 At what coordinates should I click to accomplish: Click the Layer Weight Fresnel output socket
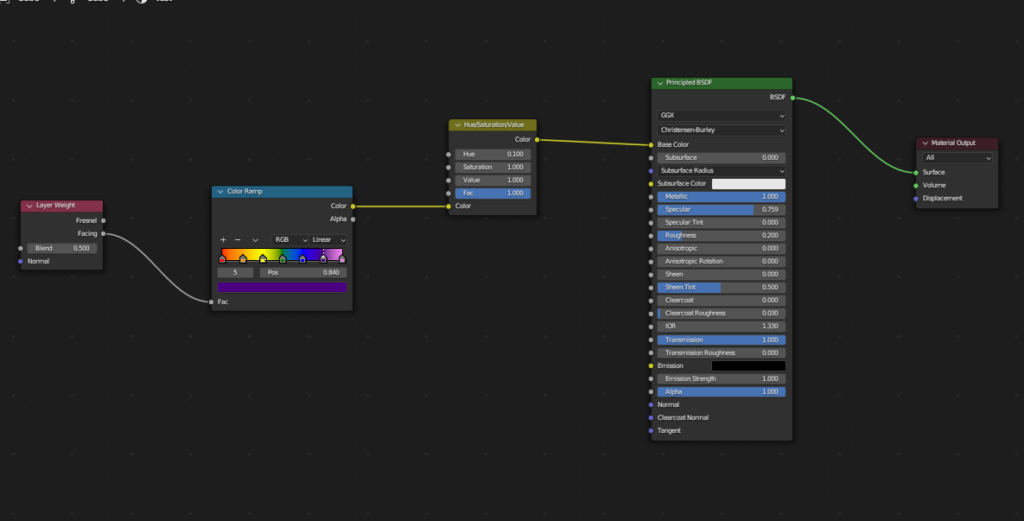(104, 220)
